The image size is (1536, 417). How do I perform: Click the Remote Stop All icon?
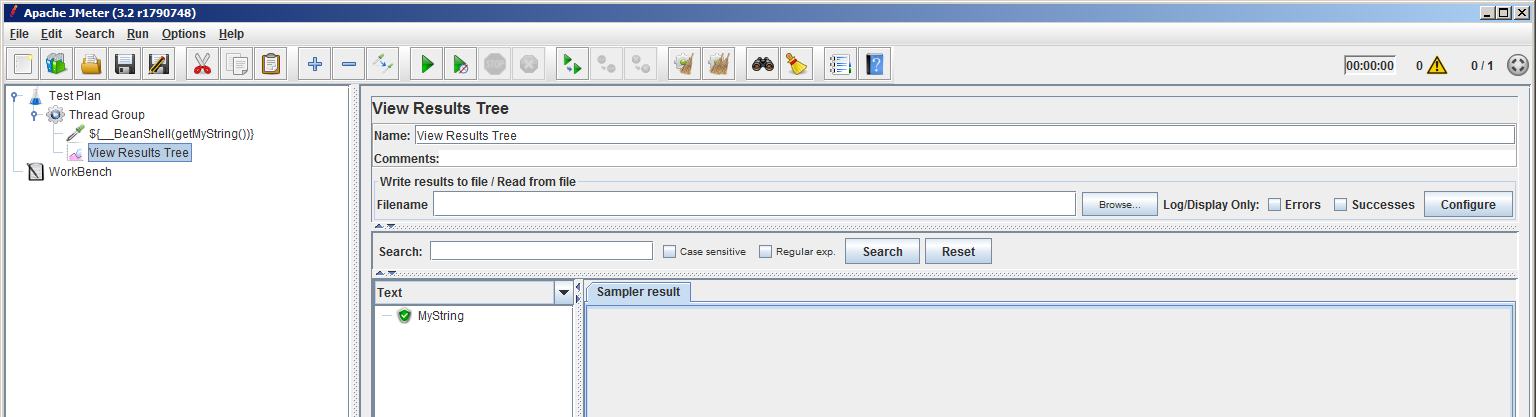click(x=606, y=65)
